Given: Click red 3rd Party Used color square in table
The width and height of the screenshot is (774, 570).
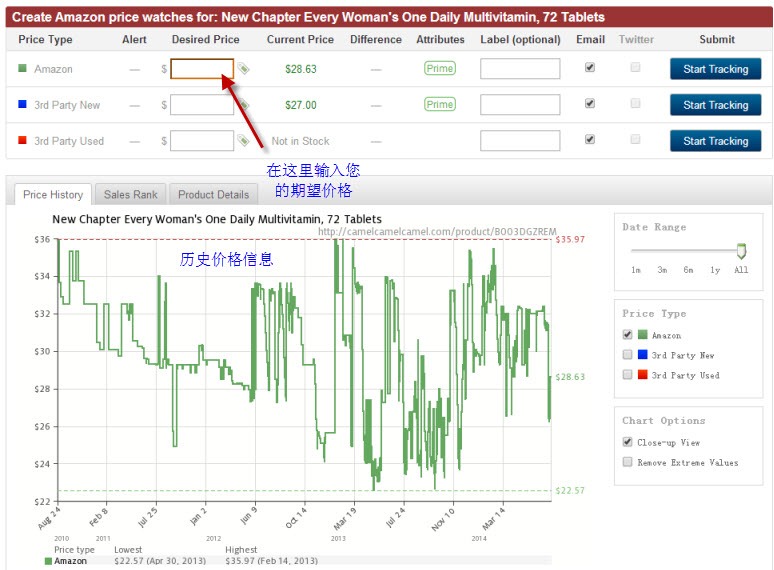Looking at the screenshot, I should (x=22, y=140).
